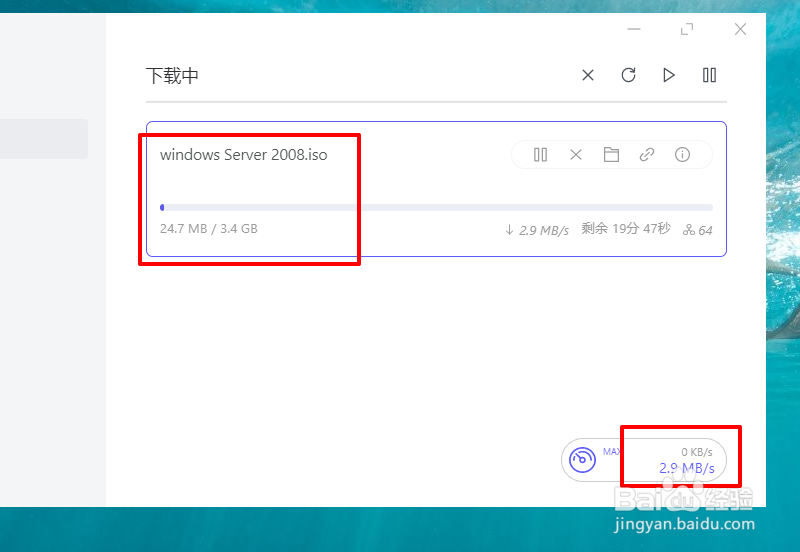The width and height of the screenshot is (800, 552).
Task: Click the iso download progress bar
Action: pos(436,208)
